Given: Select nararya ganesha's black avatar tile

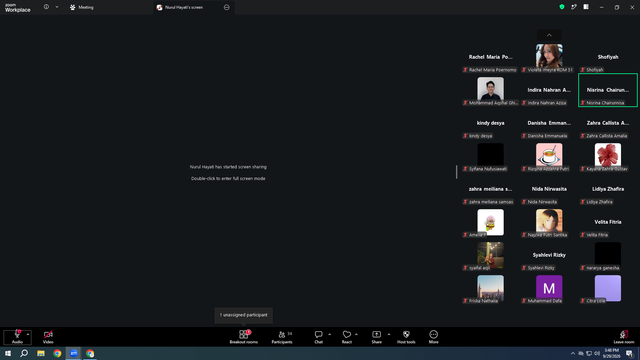Looking at the screenshot, I should 608,256.
